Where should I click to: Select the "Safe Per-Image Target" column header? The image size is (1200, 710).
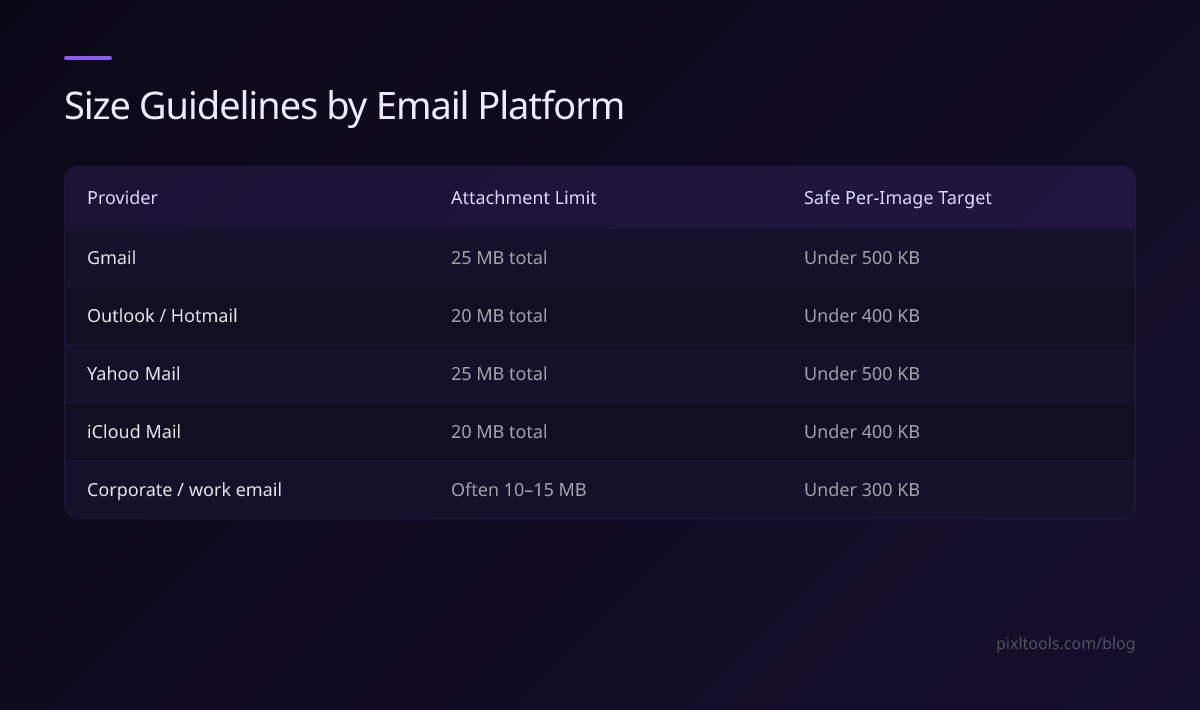point(898,198)
